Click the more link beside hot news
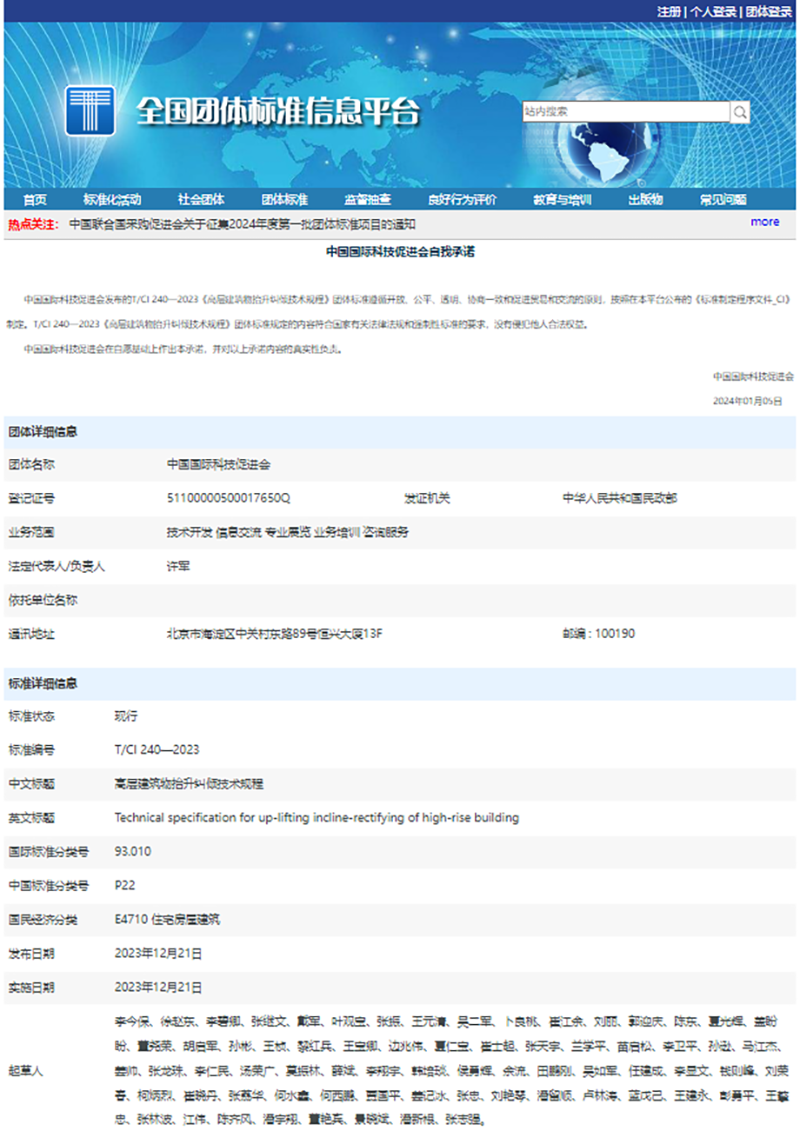This screenshot has height=1131, width=800. [x=765, y=222]
